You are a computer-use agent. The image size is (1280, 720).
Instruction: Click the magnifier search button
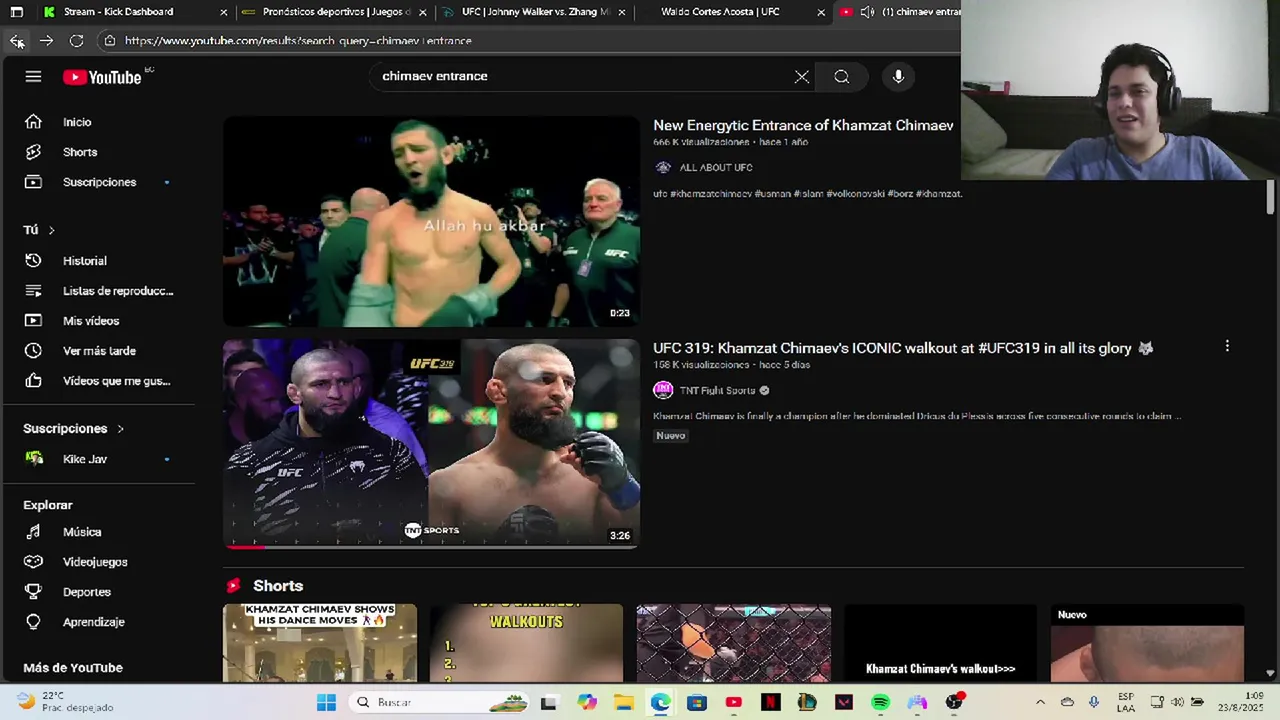[842, 77]
